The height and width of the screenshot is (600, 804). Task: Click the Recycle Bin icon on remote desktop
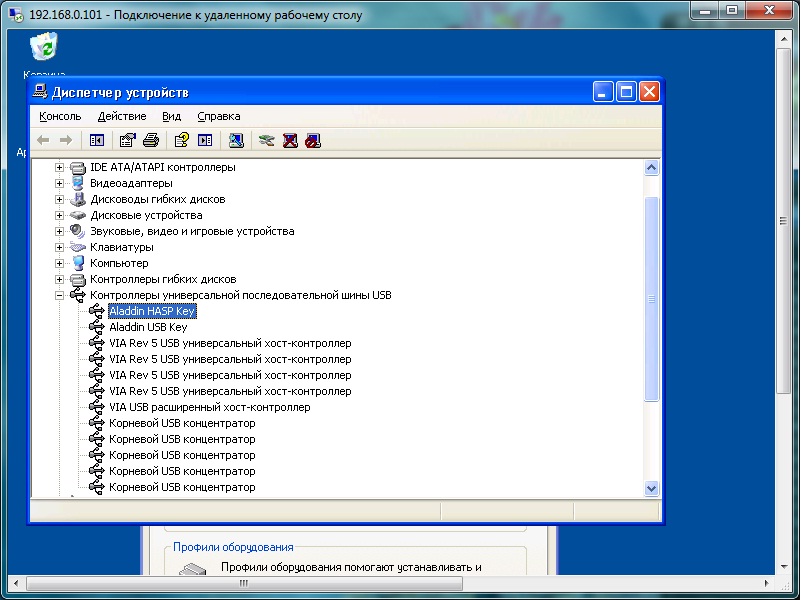pyautogui.click(x=44, y=47)
